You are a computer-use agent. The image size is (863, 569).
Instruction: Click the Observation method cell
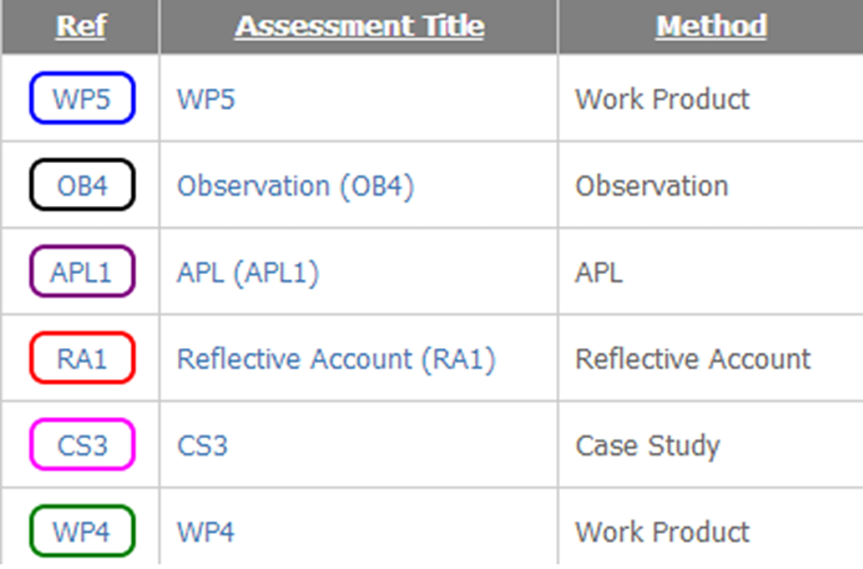tap(651, 186)
